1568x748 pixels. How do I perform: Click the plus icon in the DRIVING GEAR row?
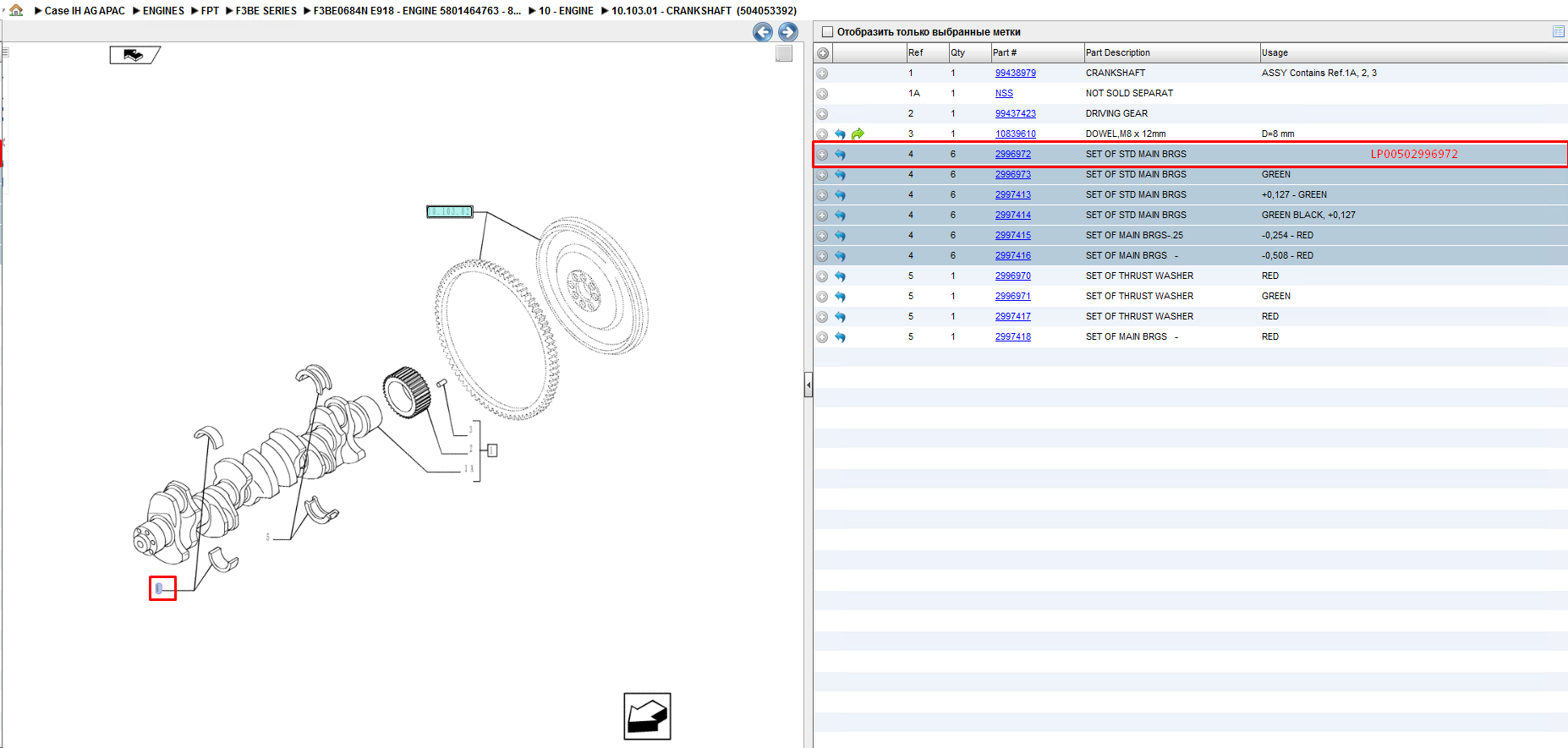(822, 114)
